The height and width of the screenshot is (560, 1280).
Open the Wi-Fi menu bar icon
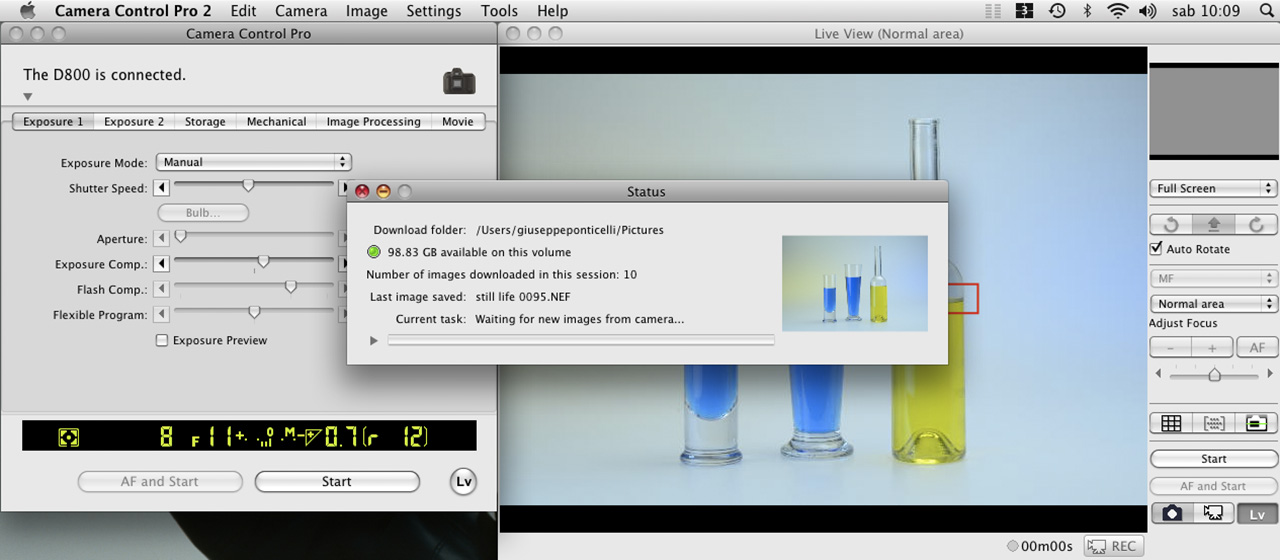click(1117, 11)
